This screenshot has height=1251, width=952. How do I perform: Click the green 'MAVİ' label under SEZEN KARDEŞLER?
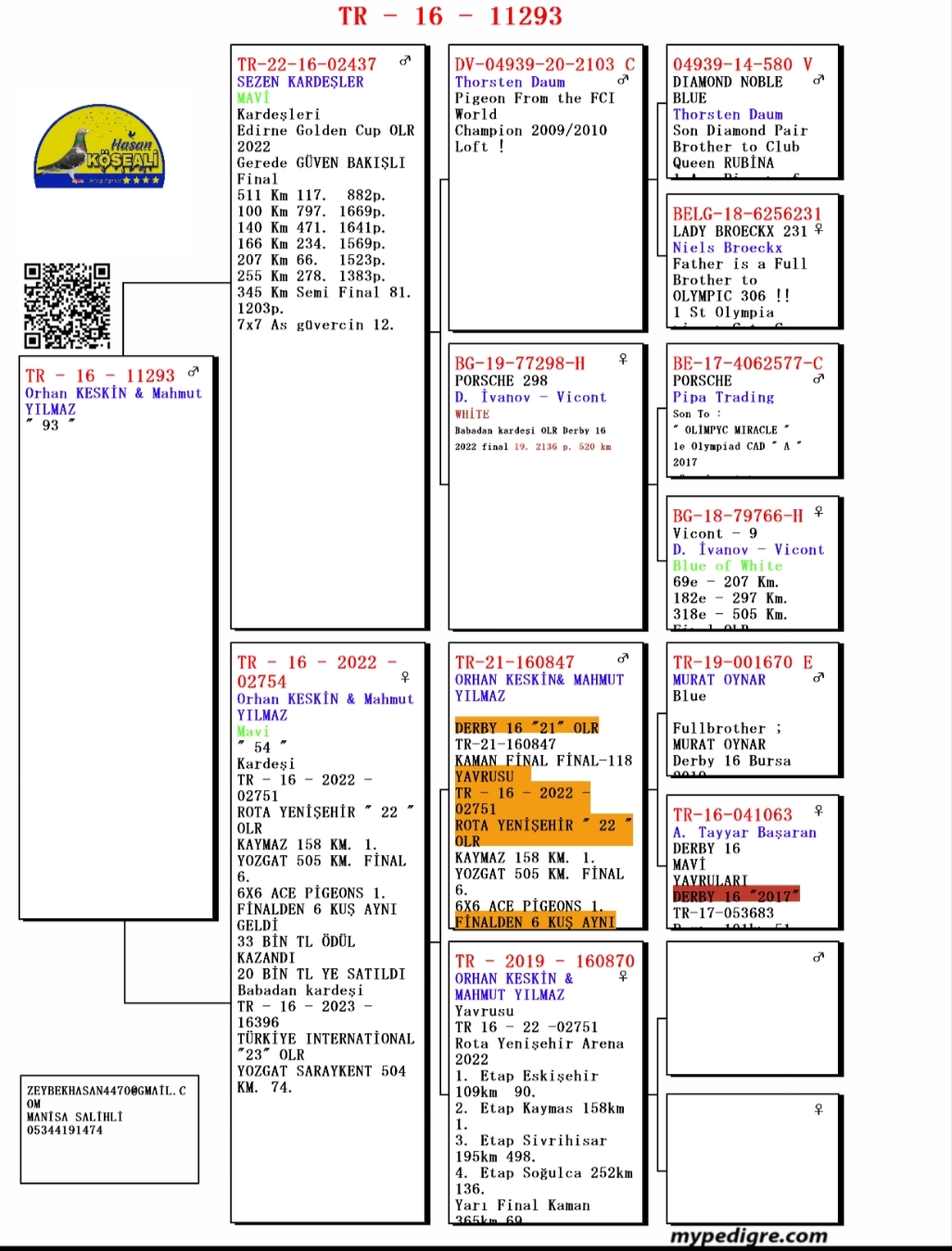pos(253,97)
